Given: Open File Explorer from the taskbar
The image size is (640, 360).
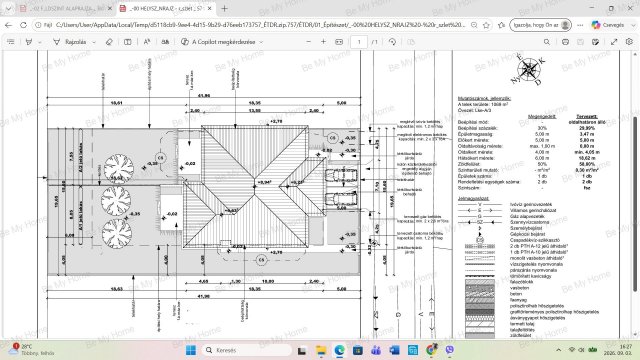Looking at the screenshot, I should pyautogui.click(x=321, y=350).
